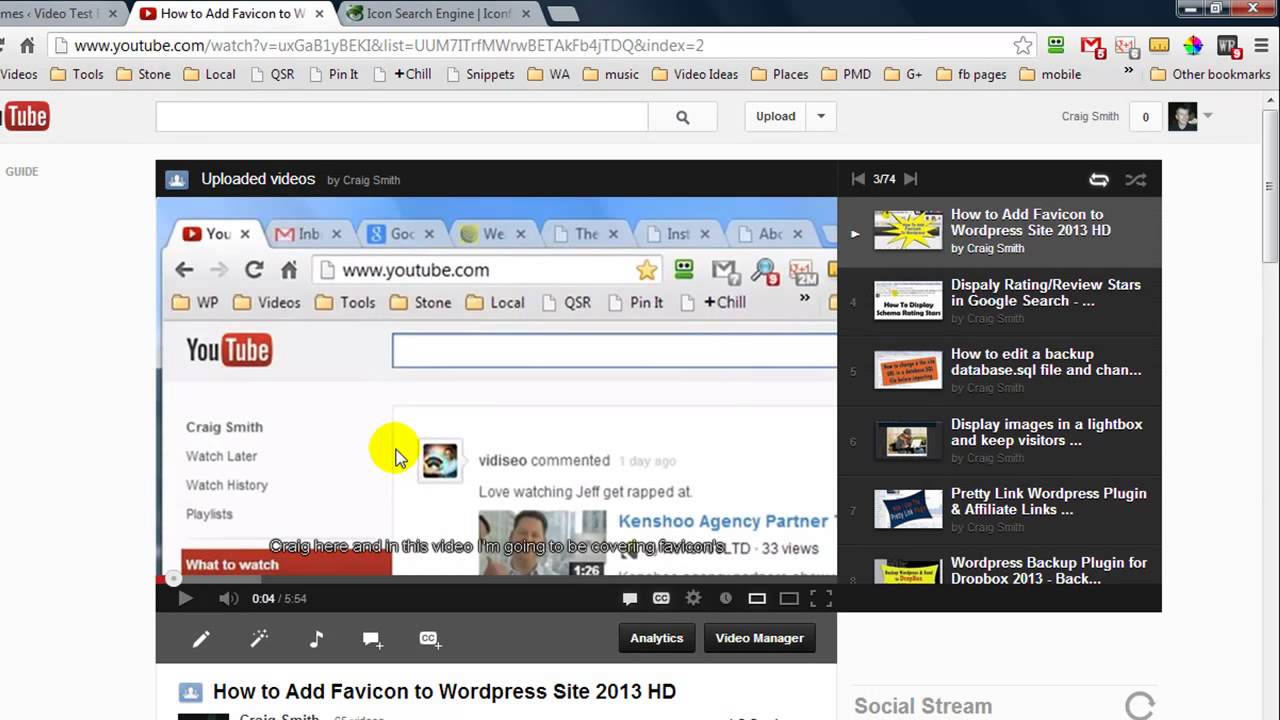Open Display images in a lightbox playlist item

tap(999, 440)
